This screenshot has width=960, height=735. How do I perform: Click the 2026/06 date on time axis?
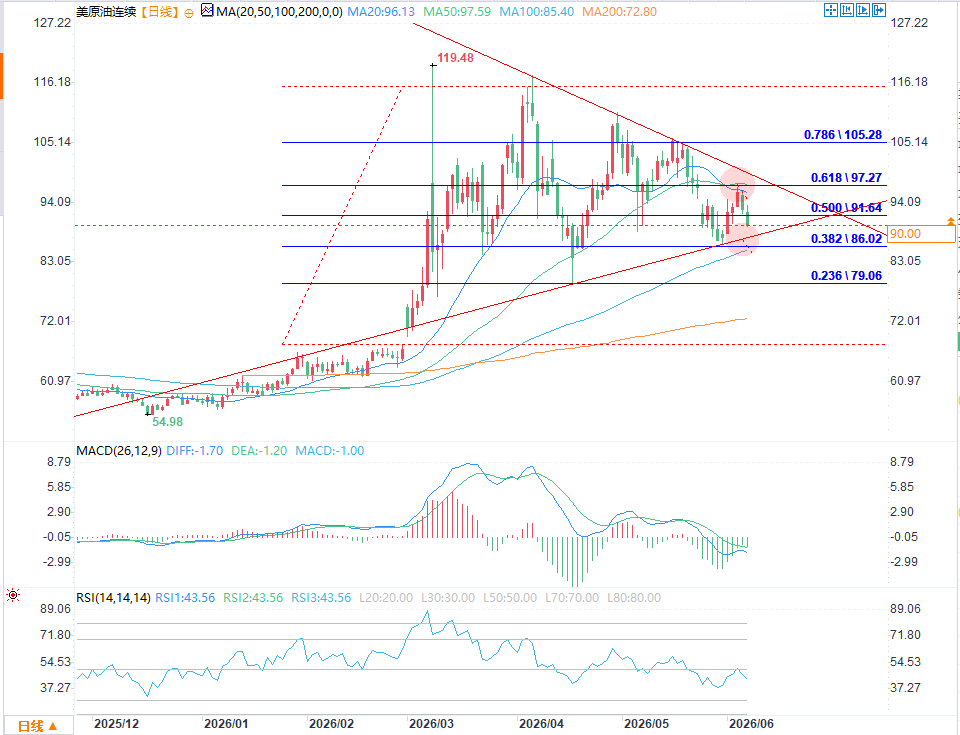click(x=751, y=724)
